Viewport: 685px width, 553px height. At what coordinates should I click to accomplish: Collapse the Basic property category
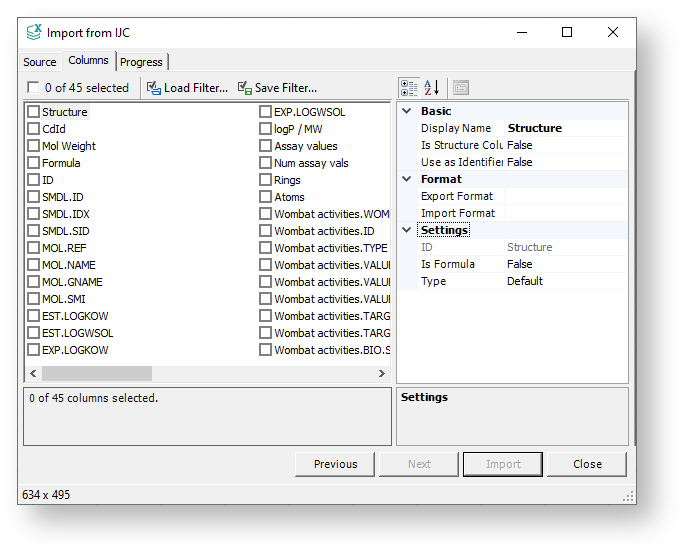(x=407, y=112)
